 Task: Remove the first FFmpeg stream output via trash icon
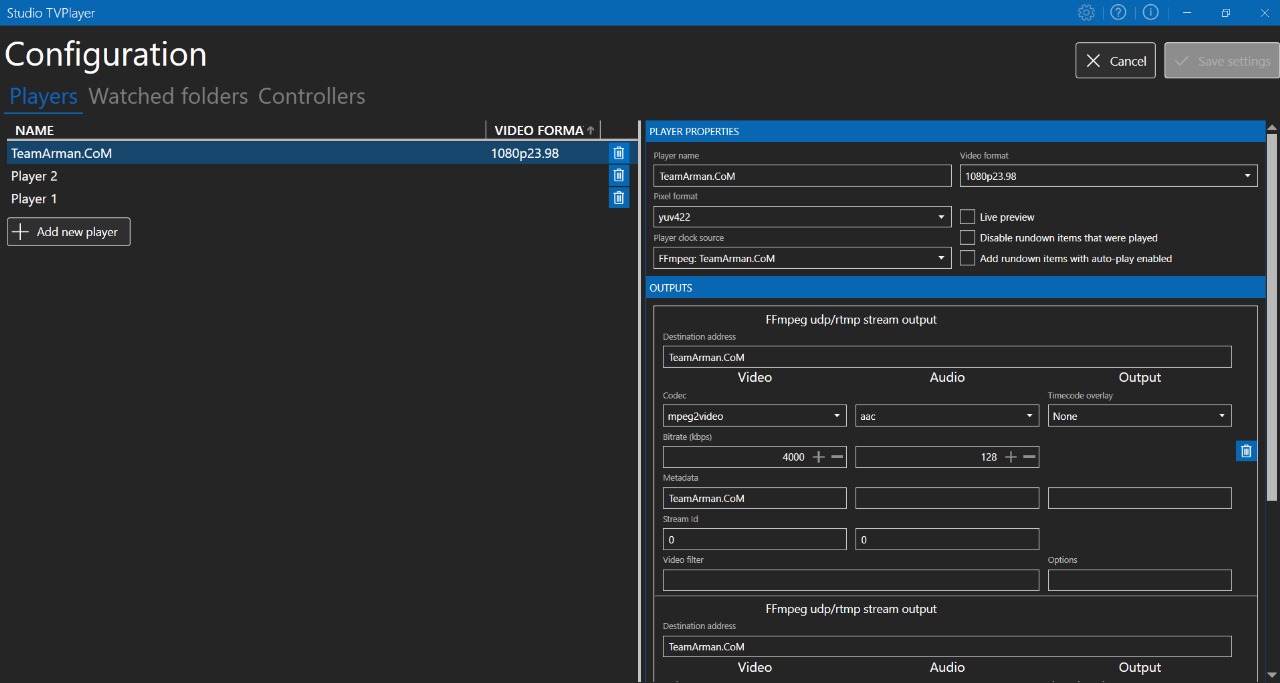[1246, 451]
